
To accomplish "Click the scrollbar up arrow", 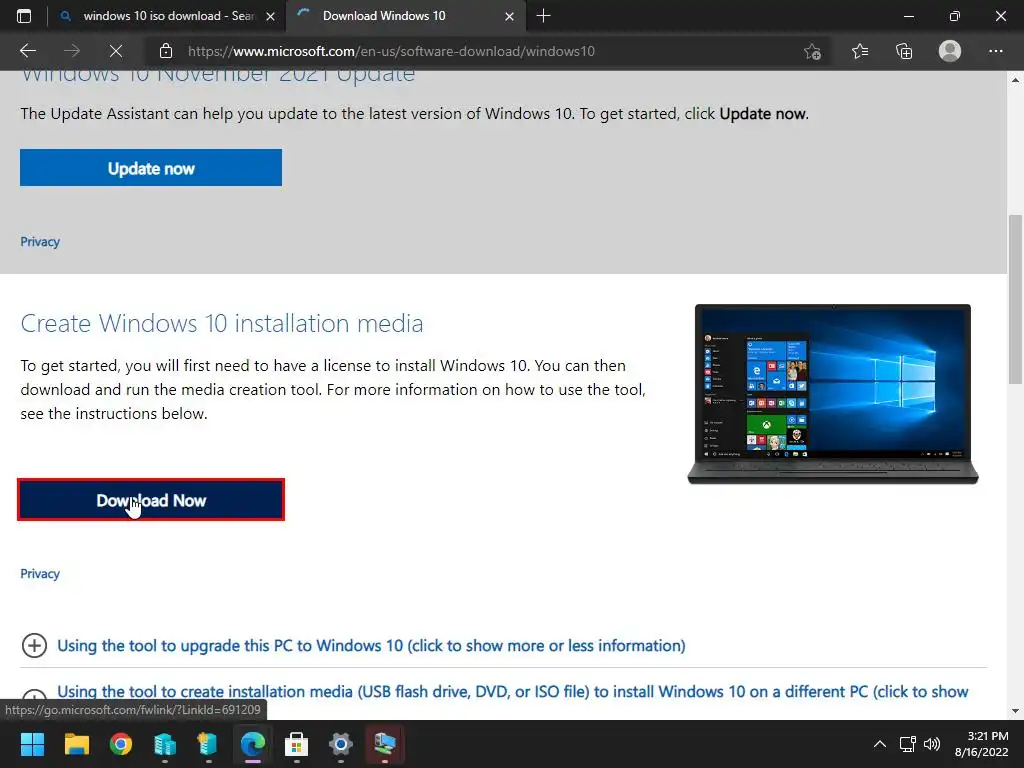I will point(1015,80).
